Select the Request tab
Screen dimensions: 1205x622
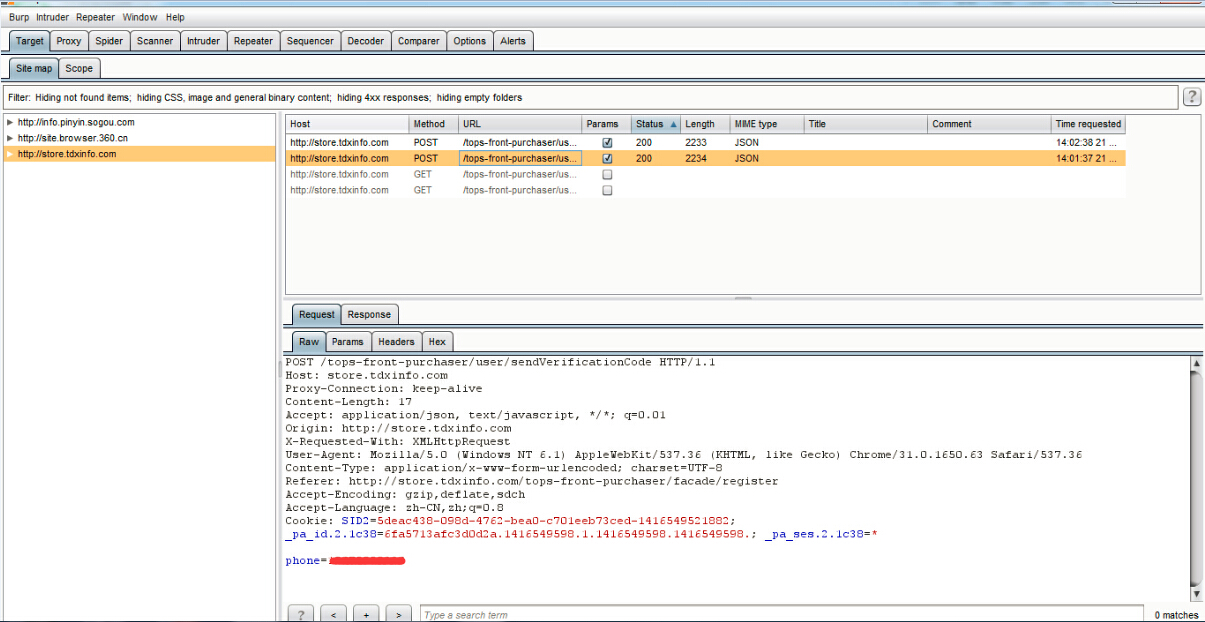(x=317, y=314)
